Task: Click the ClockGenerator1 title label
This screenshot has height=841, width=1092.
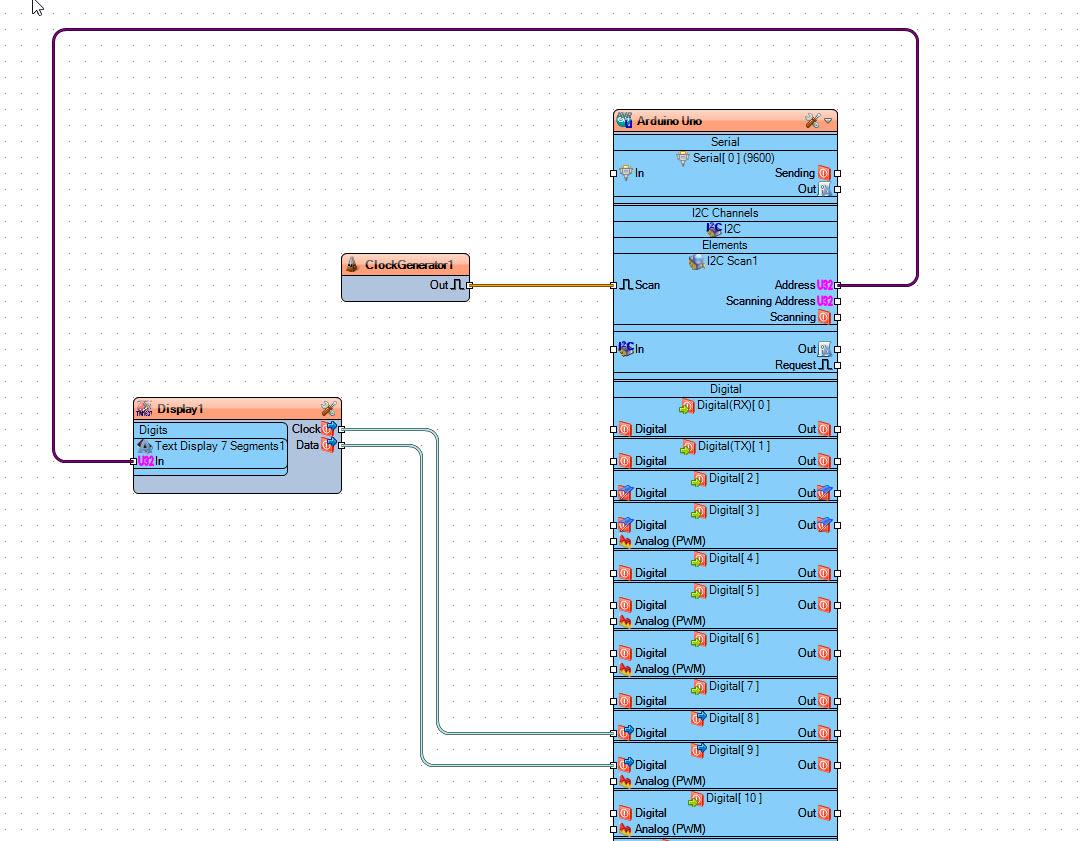Action: (x=409, y=265)
